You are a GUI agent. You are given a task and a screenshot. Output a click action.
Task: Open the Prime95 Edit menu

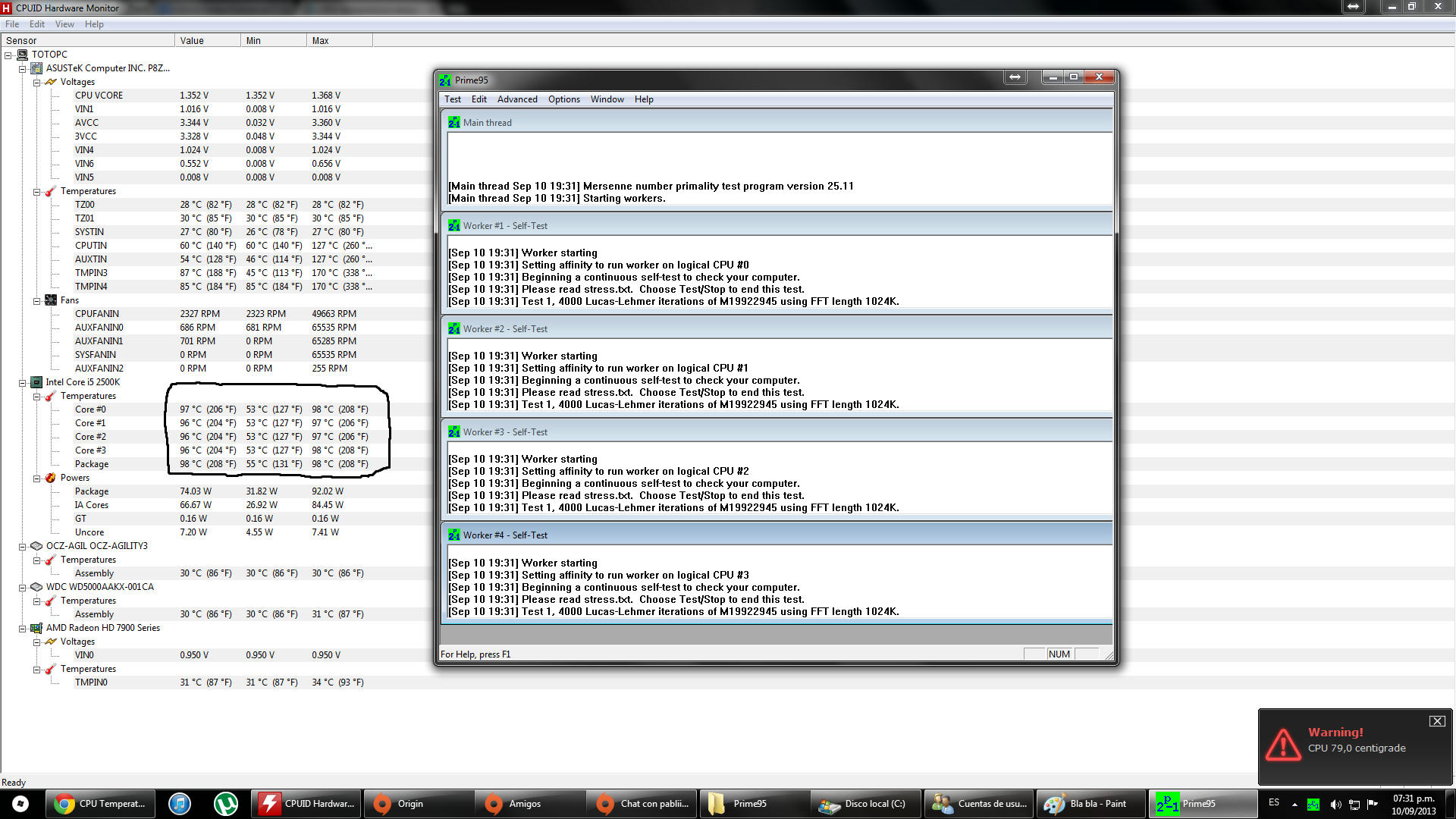click(x=479, y=99)
